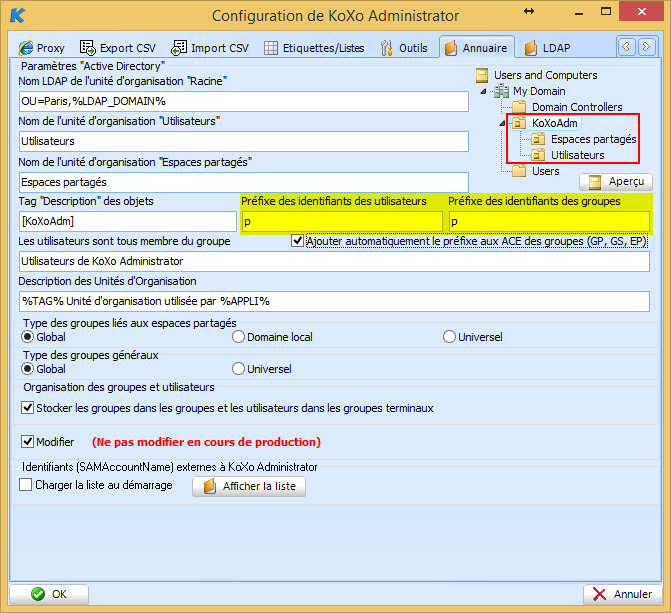The width and height of the screenshot is (671, 613).
Task: Click the Proxy tab globe icon
Action: tap(26, 48)
